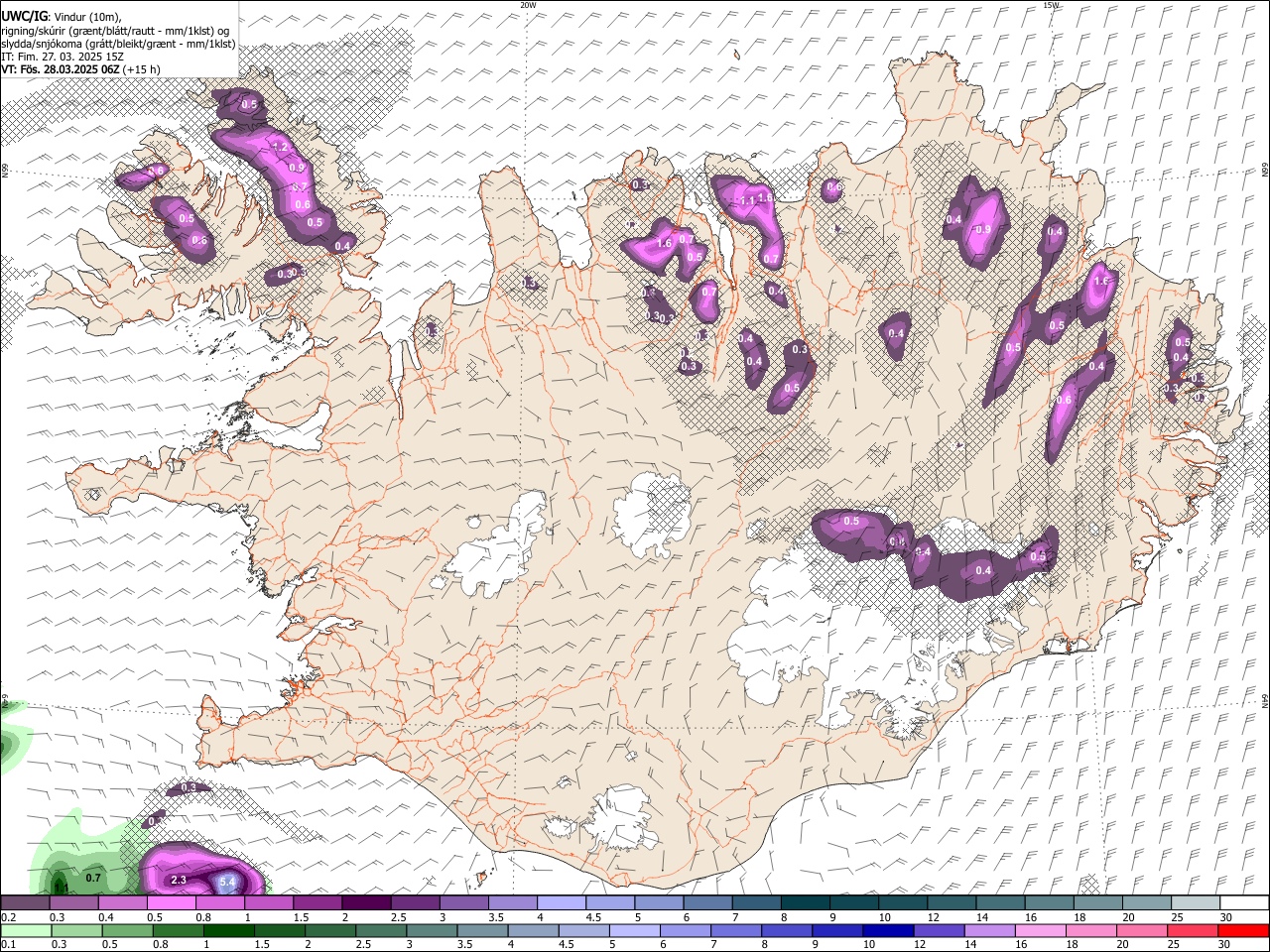
Task: Click the 1.1 precipitation label in the north
Action: [x=748, y=200]
